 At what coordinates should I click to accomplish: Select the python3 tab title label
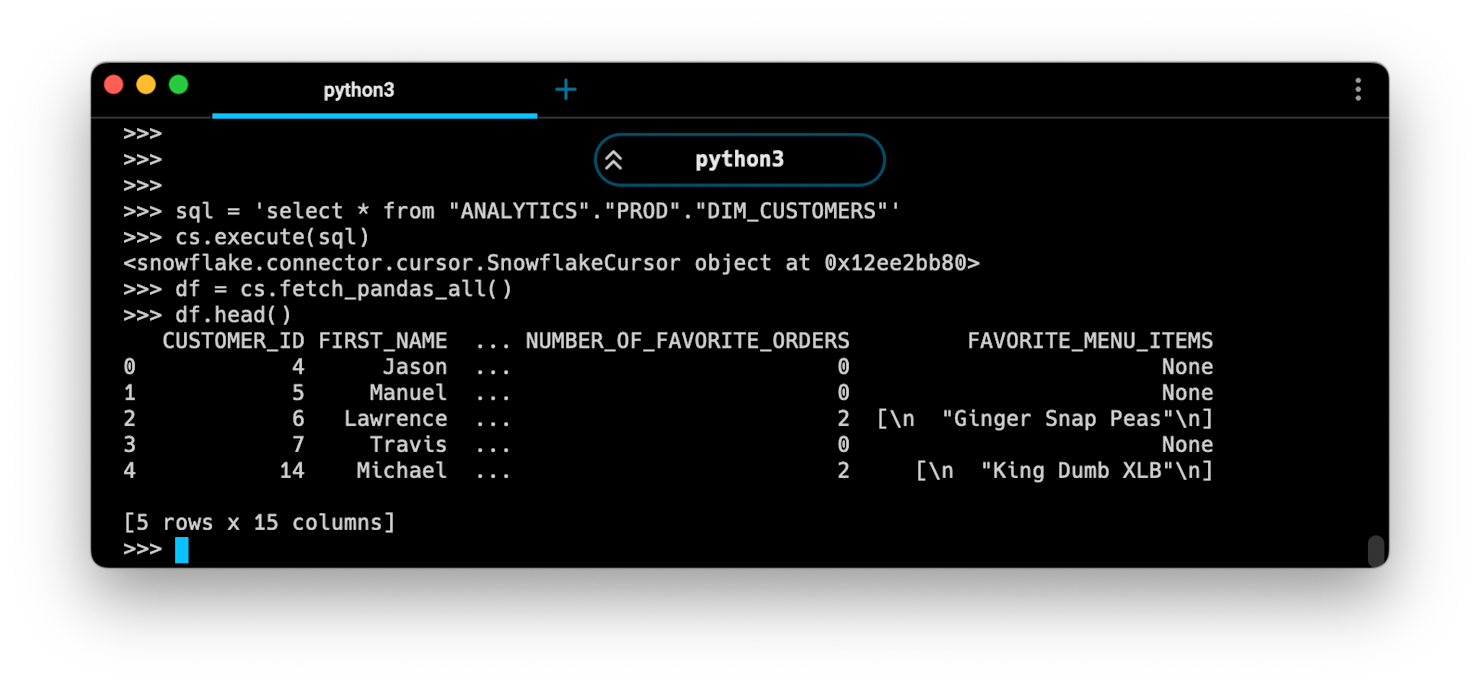tap(360, 90)
